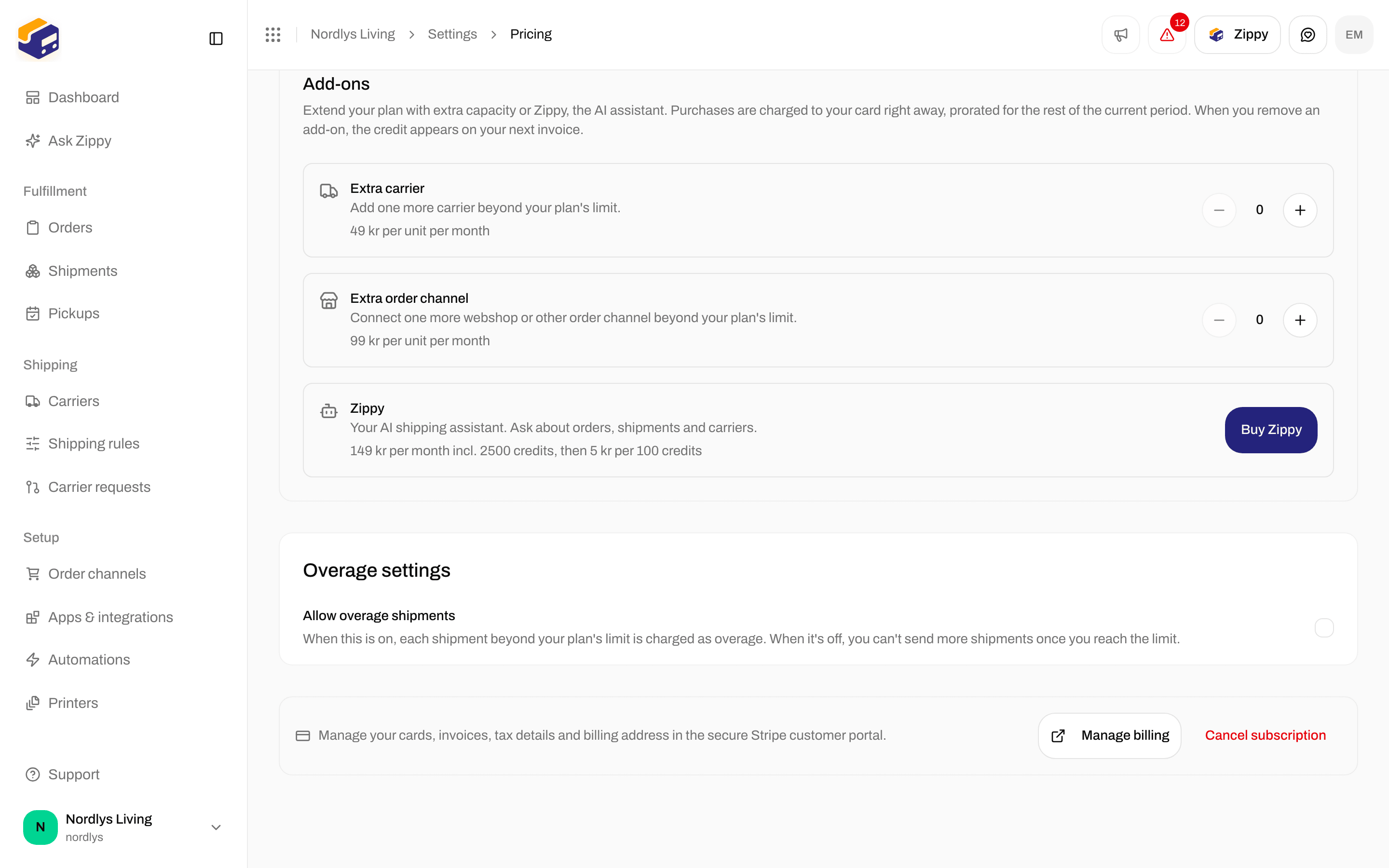The height and width of the screenshot is (868, 1389).
Task: Click the Extra carrier truck icon
Action: [329, 190]
